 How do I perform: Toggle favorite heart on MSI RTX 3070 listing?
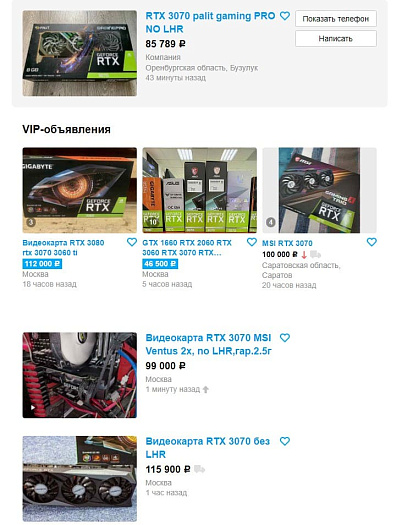click(372, 242)
